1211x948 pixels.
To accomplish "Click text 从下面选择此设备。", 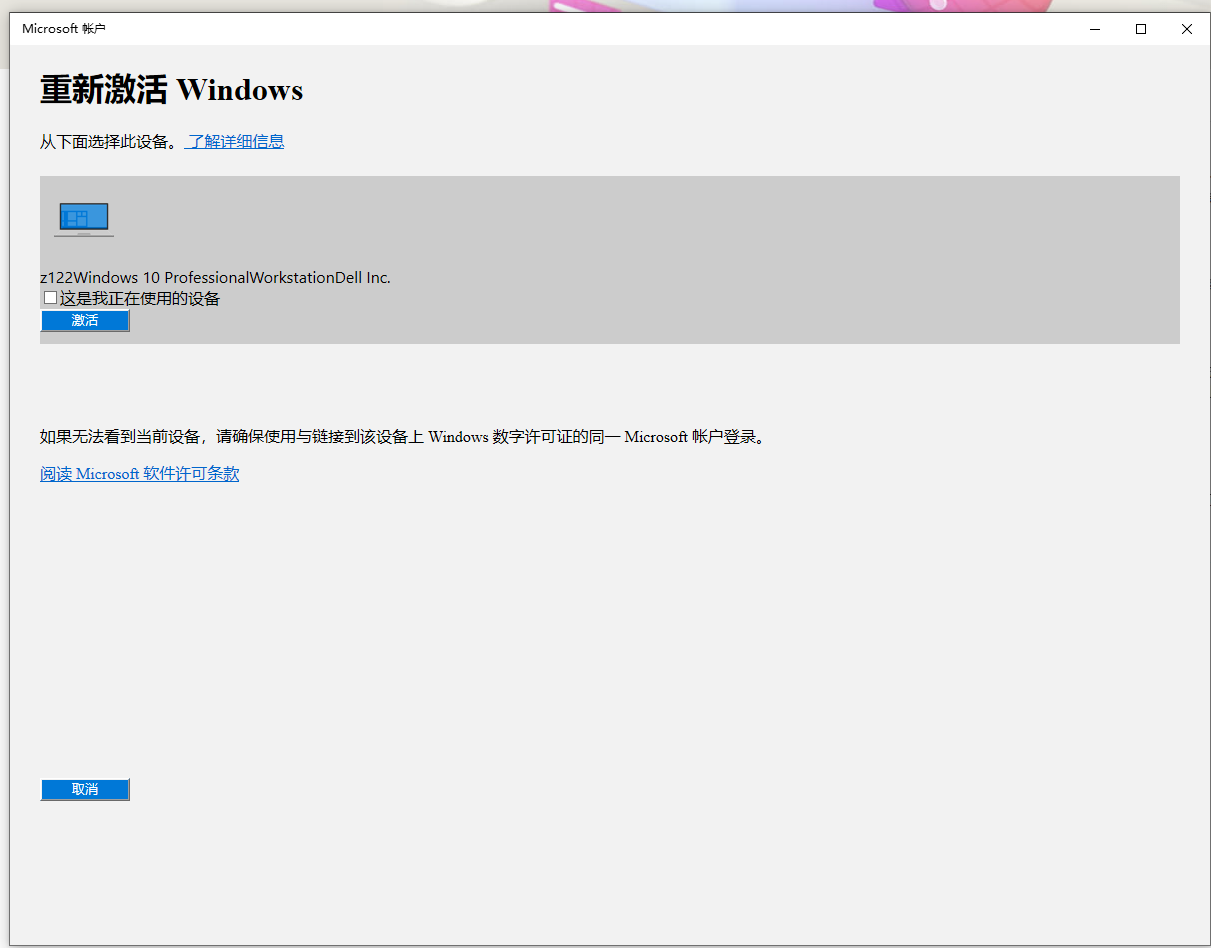I will click(111, 142).
